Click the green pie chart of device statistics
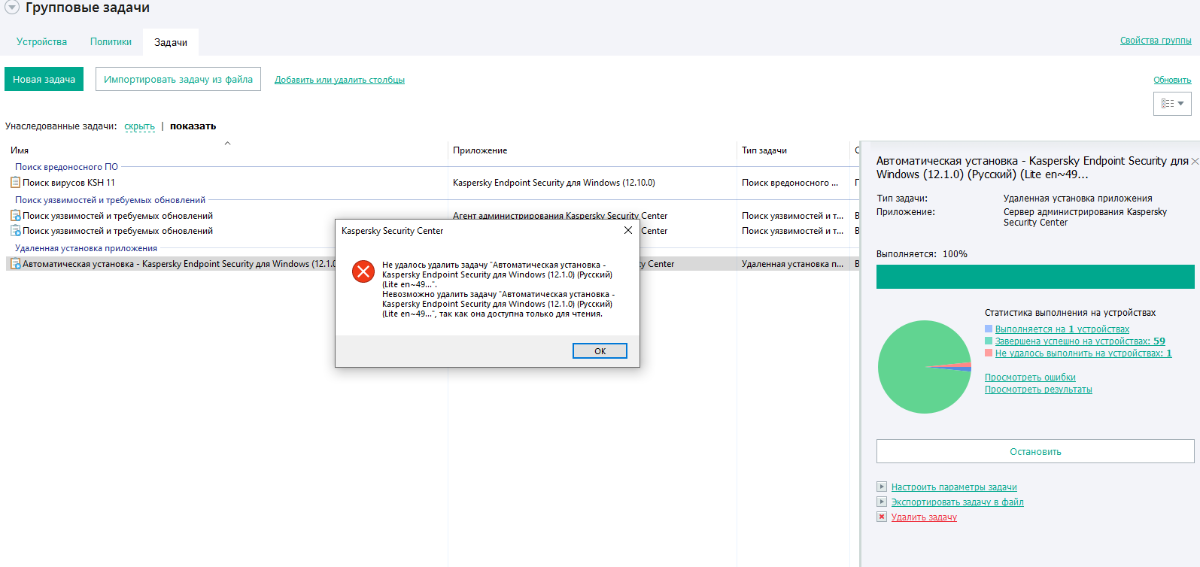 point(924,367)
